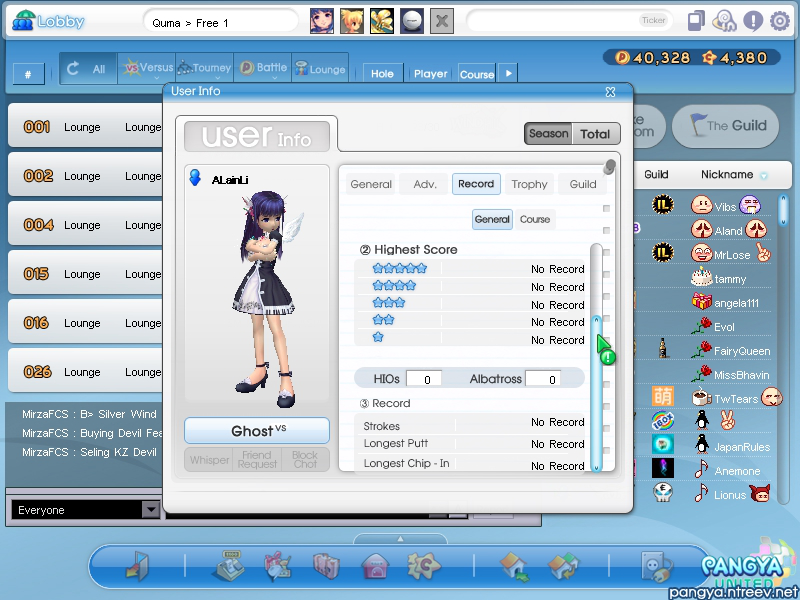Switch to the Guild tab in User Info
The image size is (800, 600).
click(583, 184)
